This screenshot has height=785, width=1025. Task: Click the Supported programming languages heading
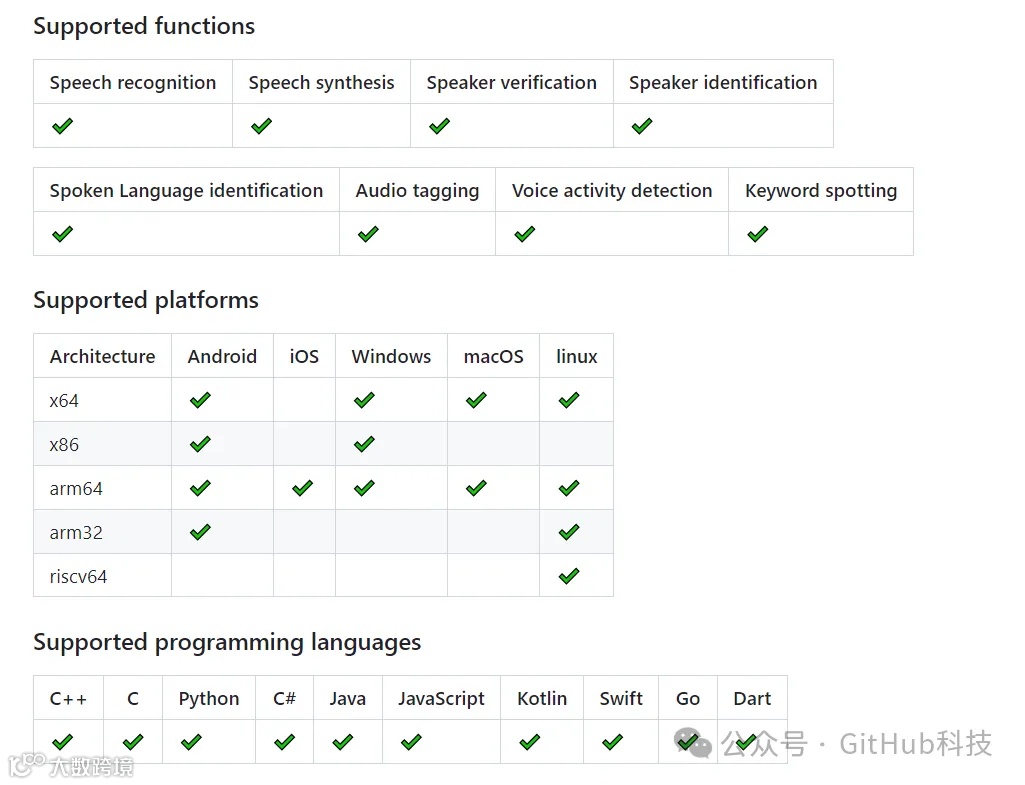point(227,642)
